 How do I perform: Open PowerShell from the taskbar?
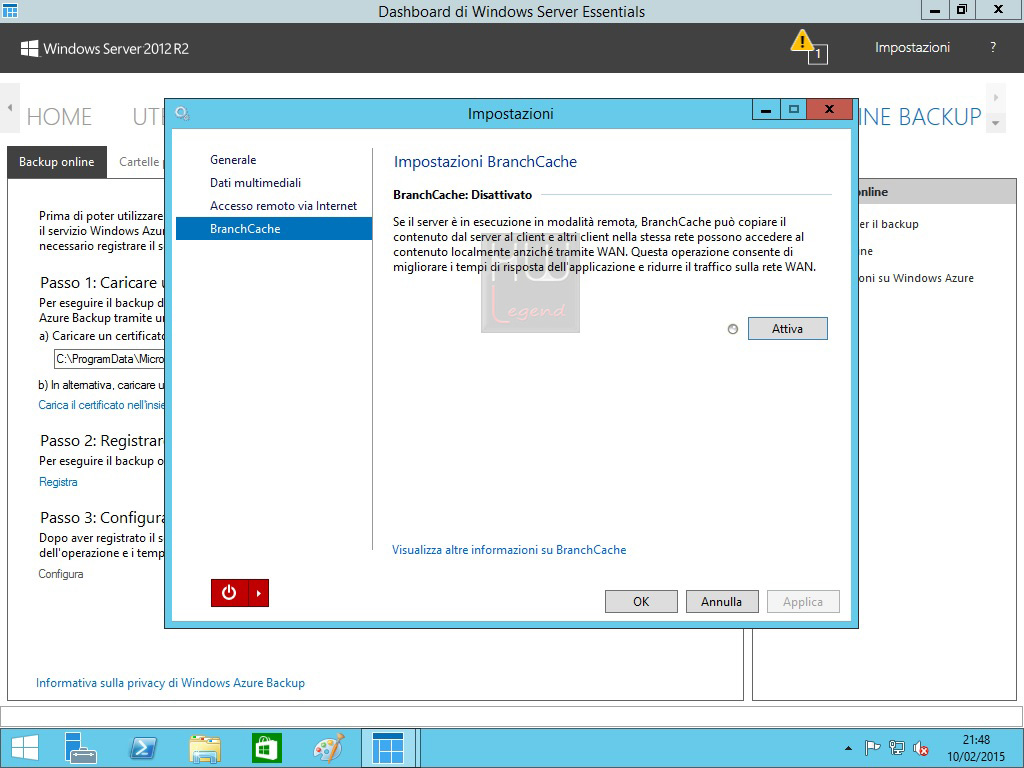tap(143, 748)
